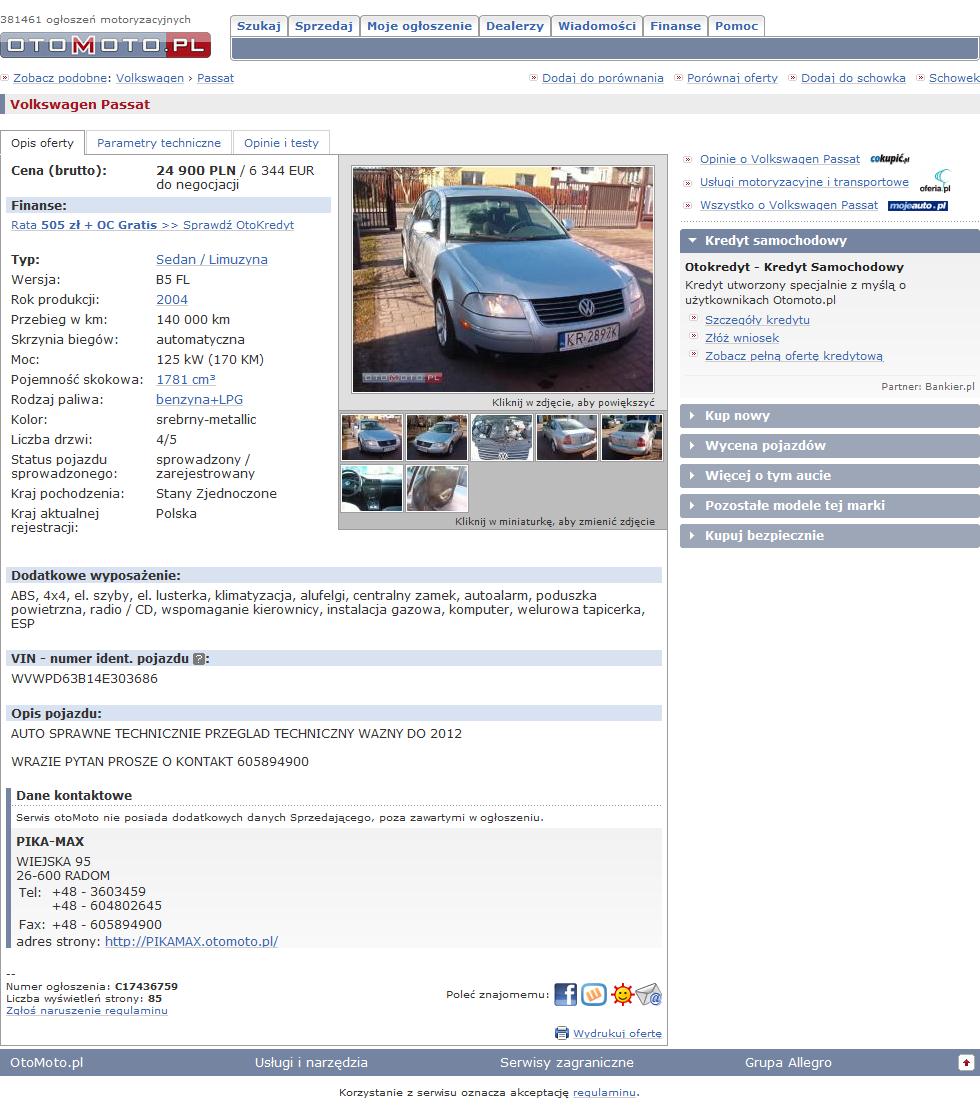The height and width of the screenshot is (1118, 980).
Task: Select the Opis oferty tab
Action: [x=42, y=143]
